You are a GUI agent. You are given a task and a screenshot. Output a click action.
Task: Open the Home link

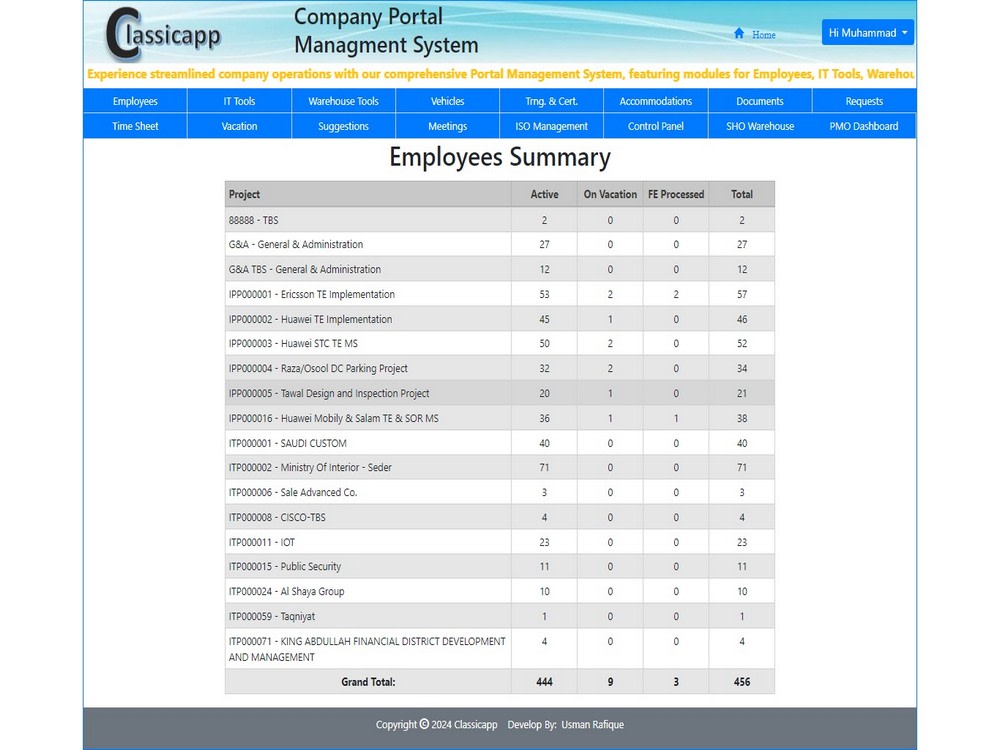[763, 35]
